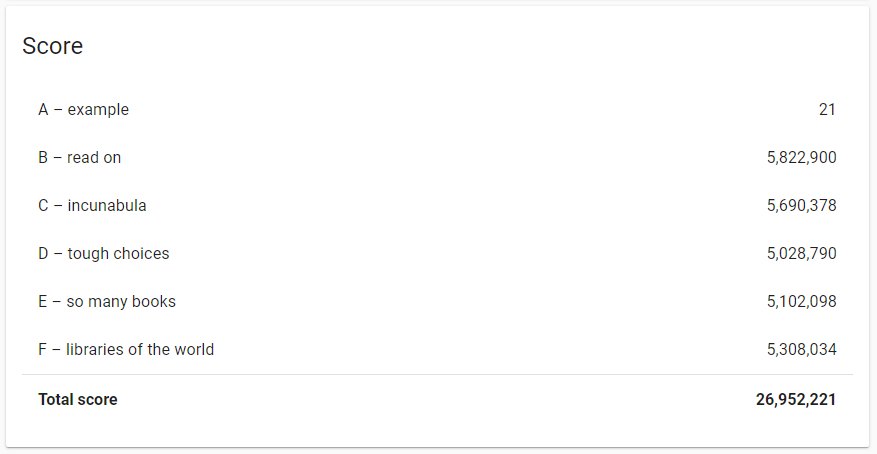Viewport: 877px width, 454px height.
Task: Click the score 5,102,098
Action: point(801,302)
